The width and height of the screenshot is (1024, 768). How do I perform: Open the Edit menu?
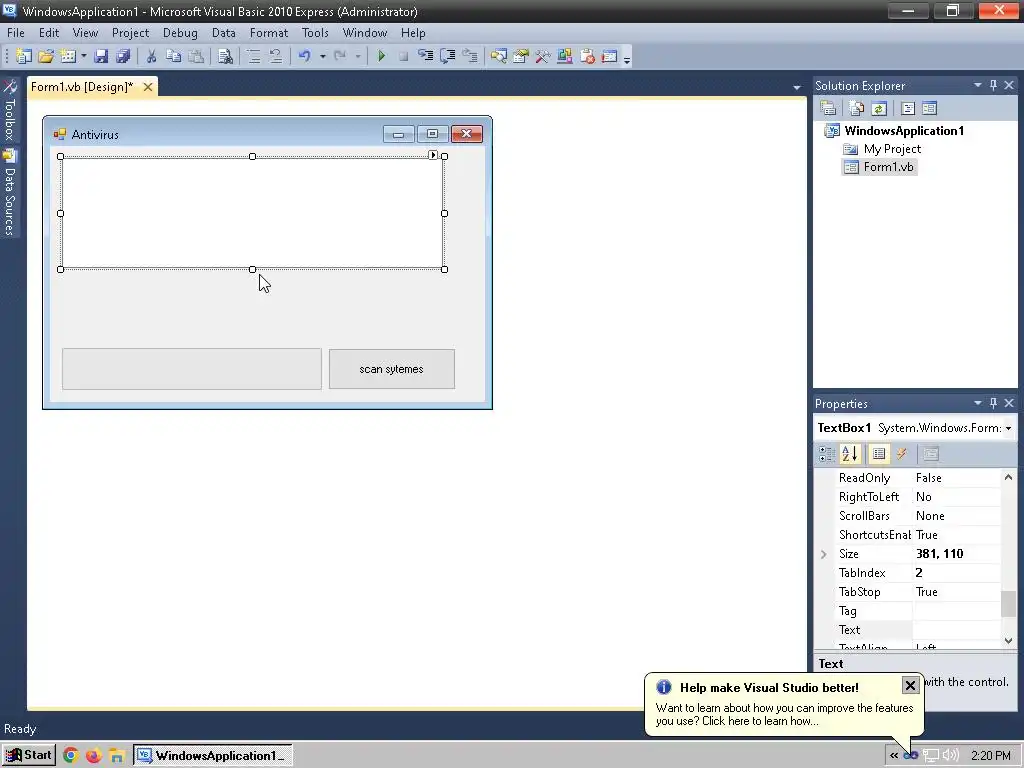point(49,33)
